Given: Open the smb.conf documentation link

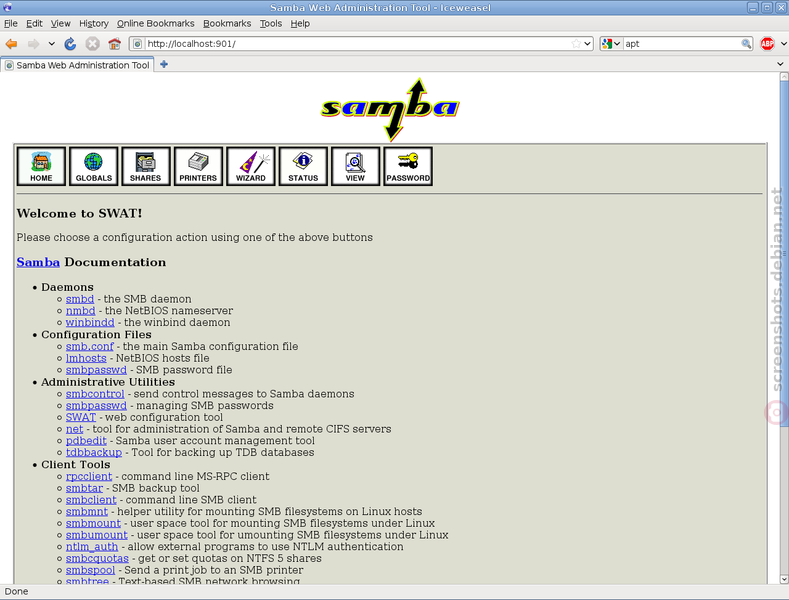Looking at the screenshot, I should (90, 346).
